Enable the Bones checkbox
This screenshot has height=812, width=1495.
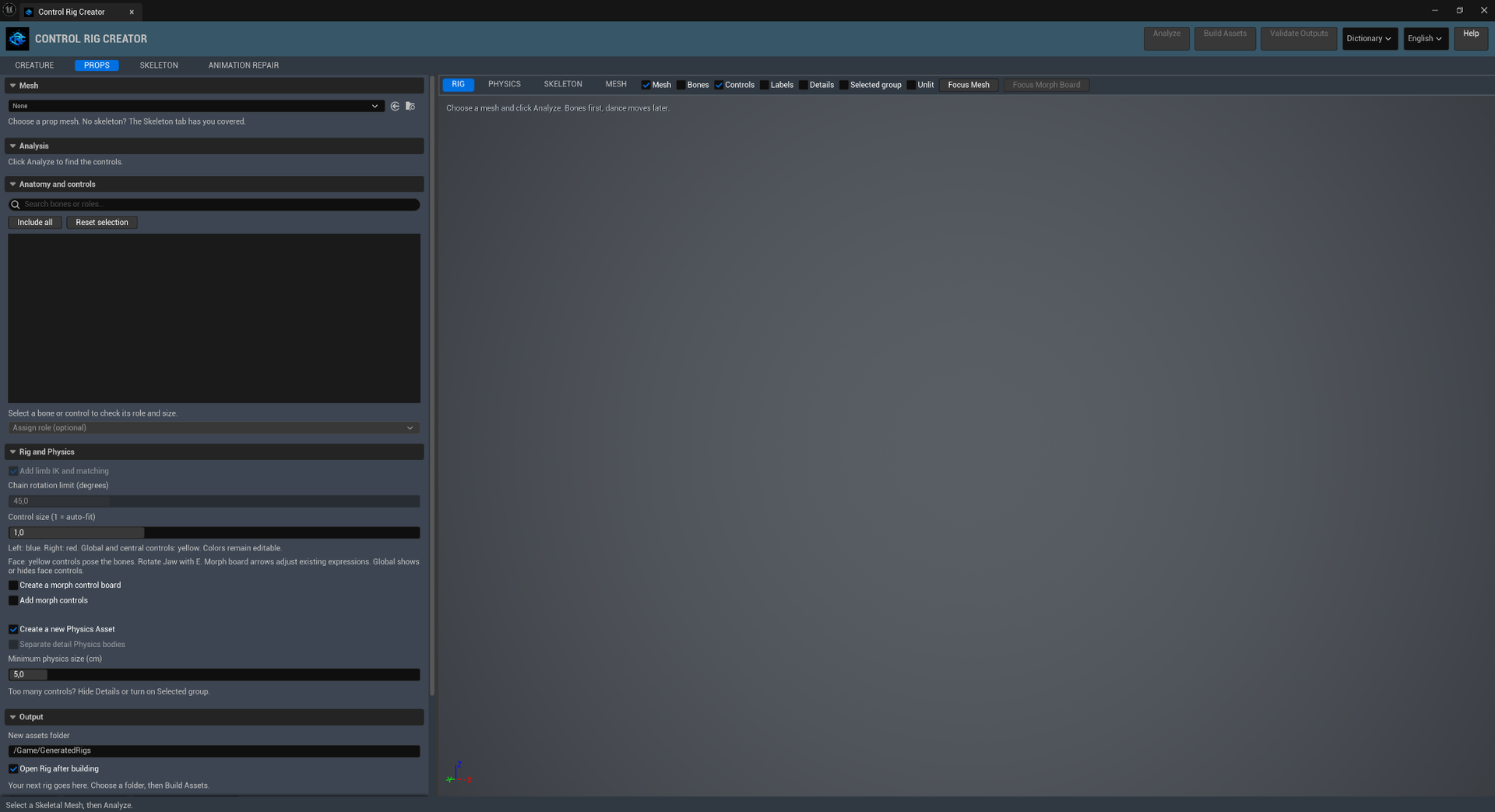(681, 85)
